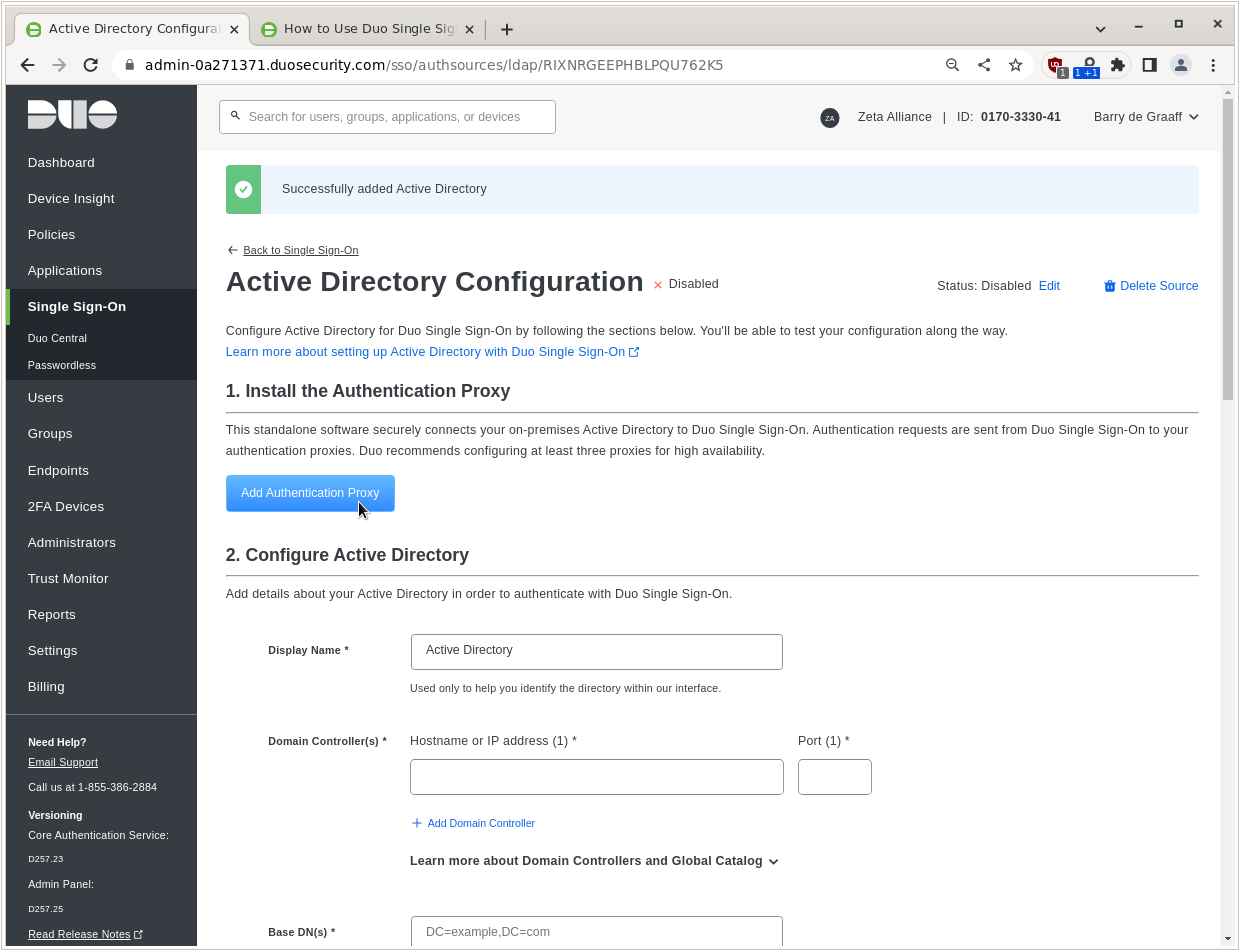The image size is (1240, 950).
Task: Click Back to Single Sign-On link
Action: point(300,250)
